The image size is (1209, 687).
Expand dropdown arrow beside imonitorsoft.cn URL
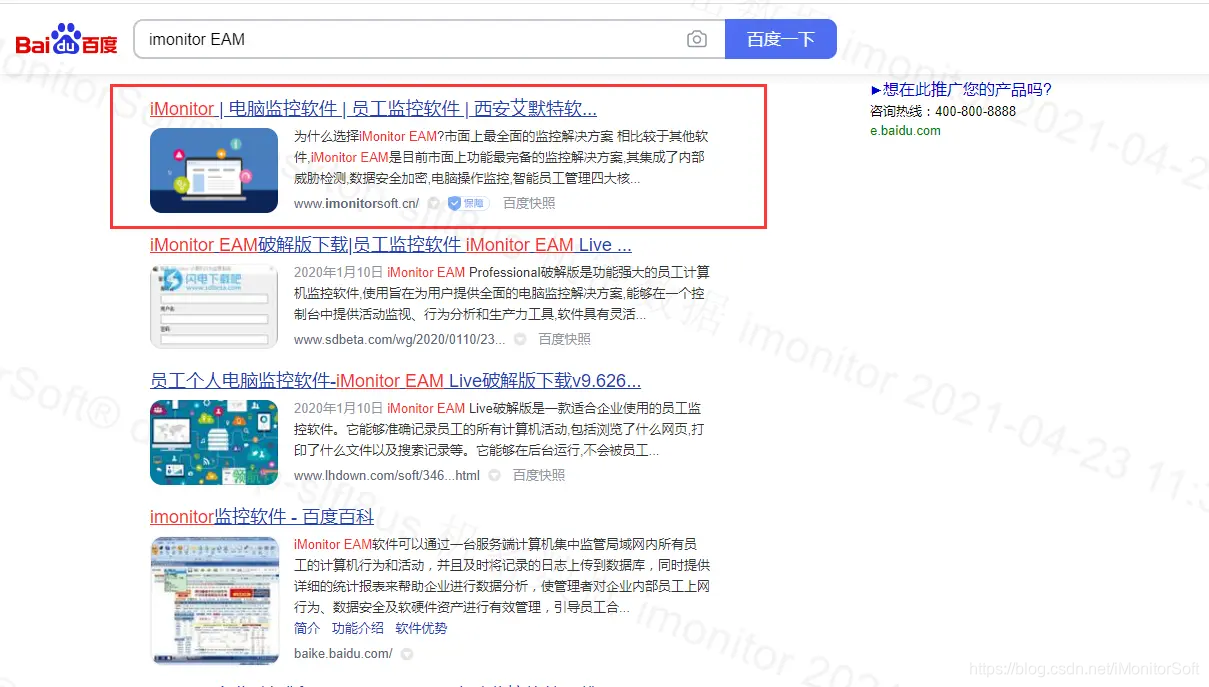point(433,203)
